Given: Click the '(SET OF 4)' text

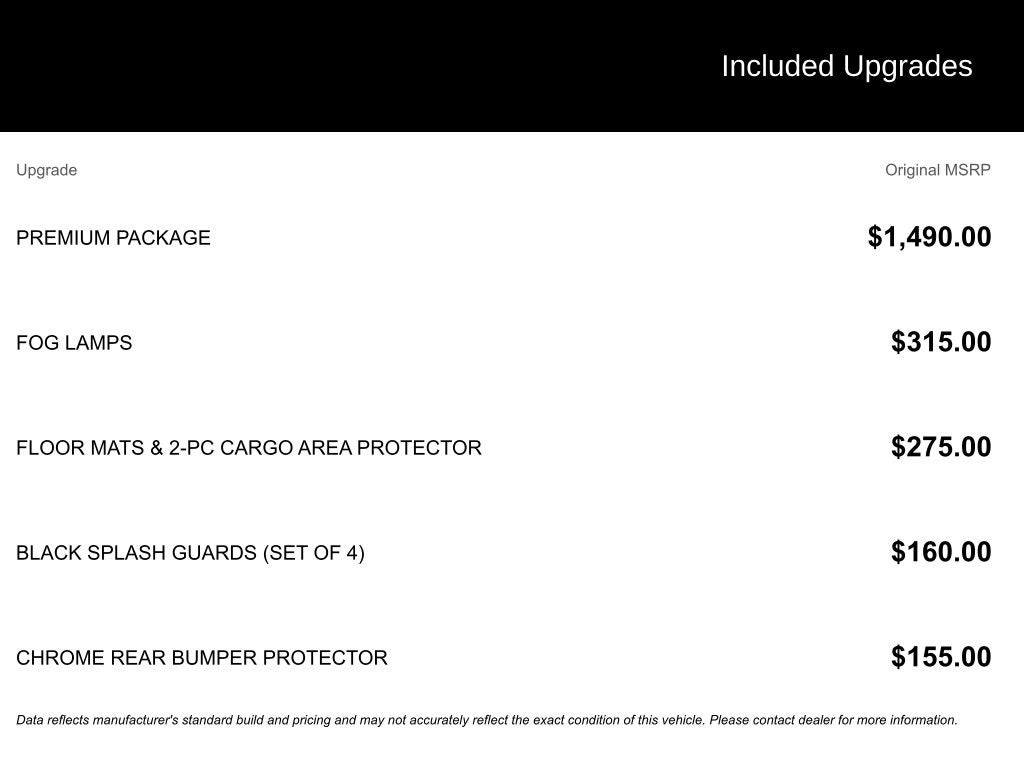Looking at the screenshot, I should 313,553.
